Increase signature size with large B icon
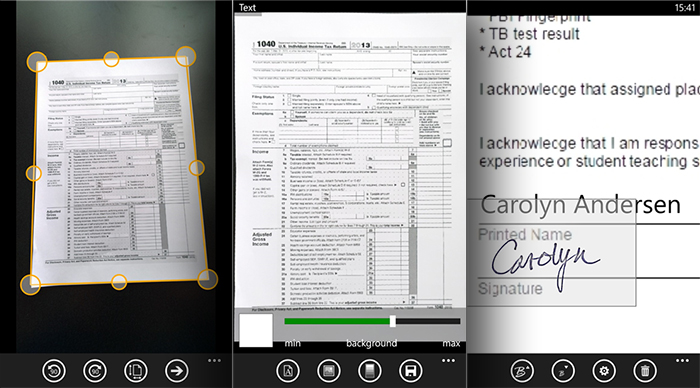The height and width of the screenshot is (388, 700). pos(522,371)
